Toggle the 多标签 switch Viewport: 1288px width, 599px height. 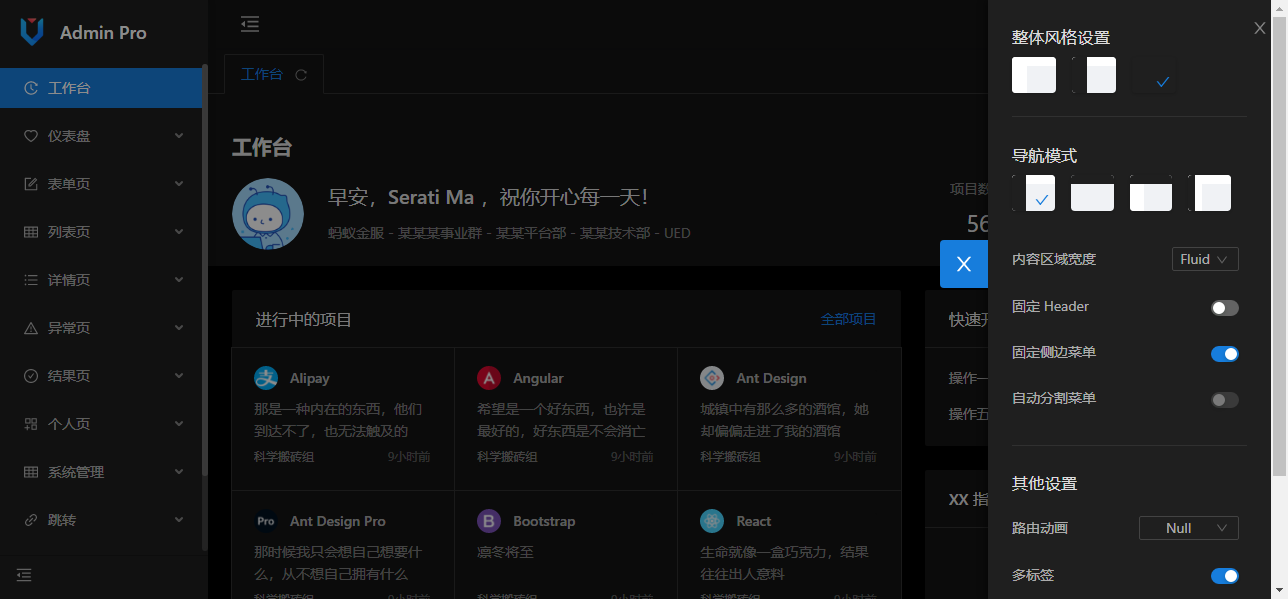coord(1225,576)
